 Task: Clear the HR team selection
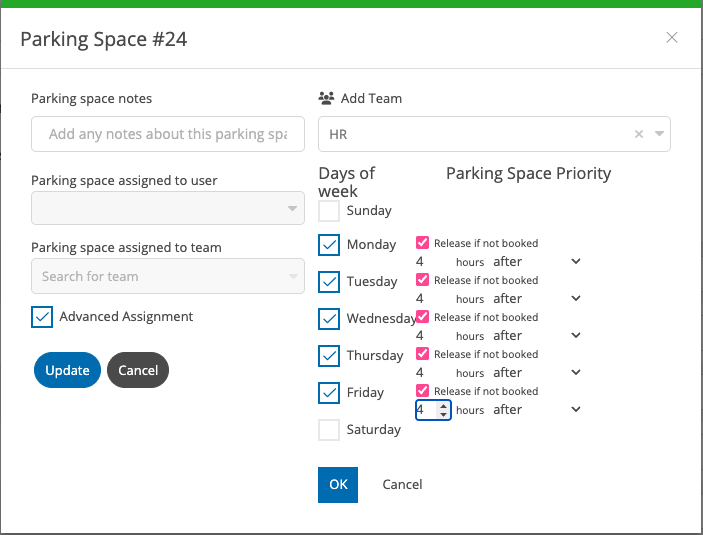click(639, 134)
